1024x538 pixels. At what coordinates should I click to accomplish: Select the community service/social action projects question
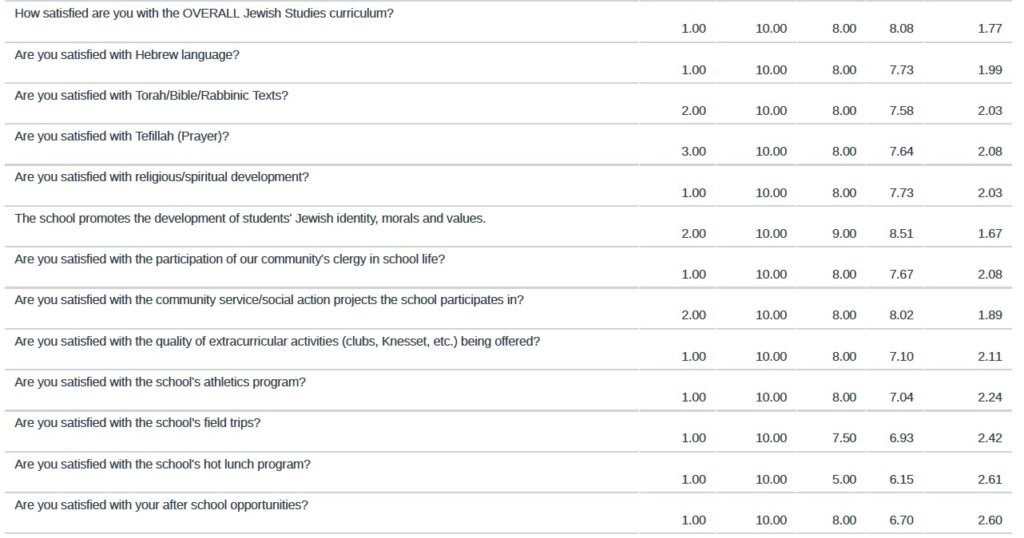coord(269,300)
